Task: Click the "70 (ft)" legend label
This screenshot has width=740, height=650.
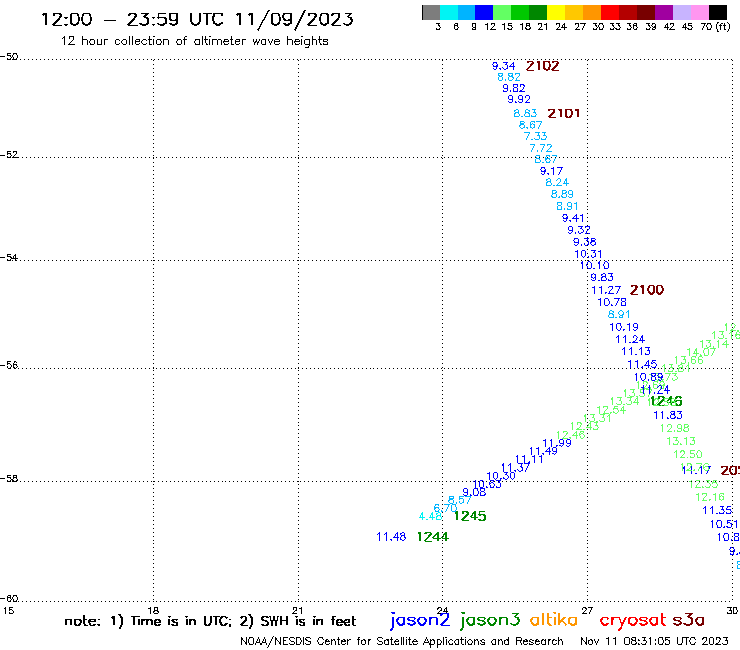Action: coord(715,27)
